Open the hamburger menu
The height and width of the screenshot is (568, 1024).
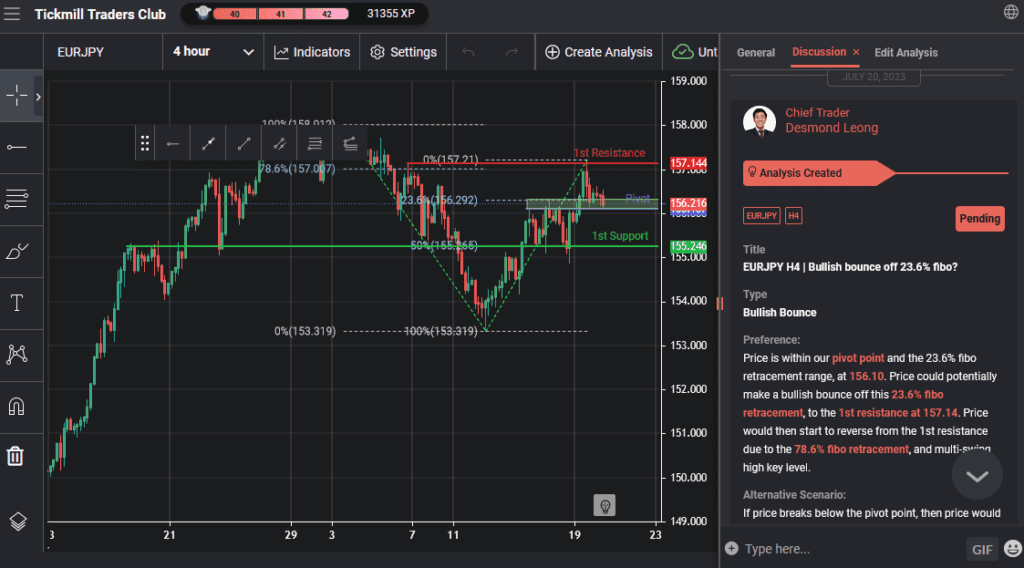12,14
